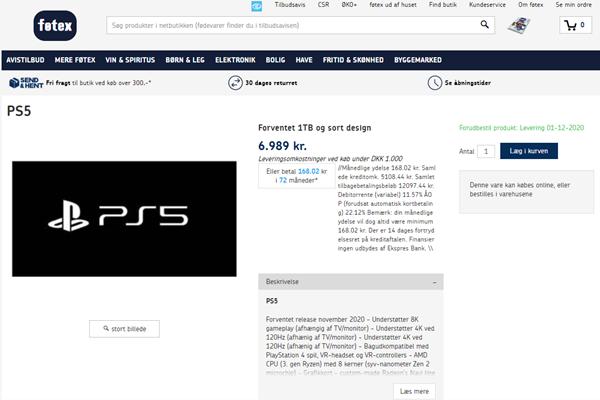This screenshot has height=400, width=600.
Task: Open the VIN & SPIRITUS menu
Action: 130,60
